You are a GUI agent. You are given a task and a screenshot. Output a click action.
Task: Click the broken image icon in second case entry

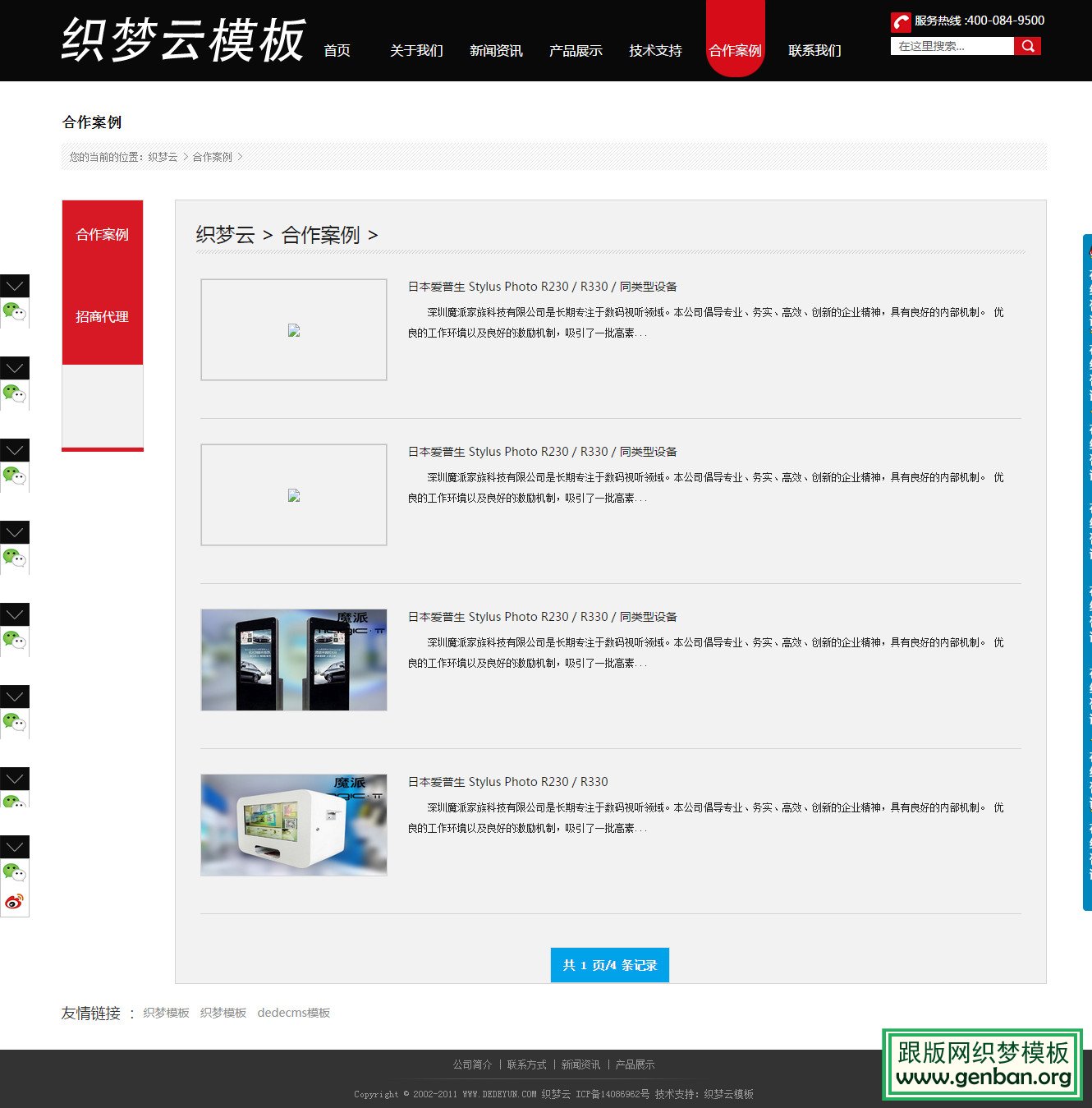(293, 494)
